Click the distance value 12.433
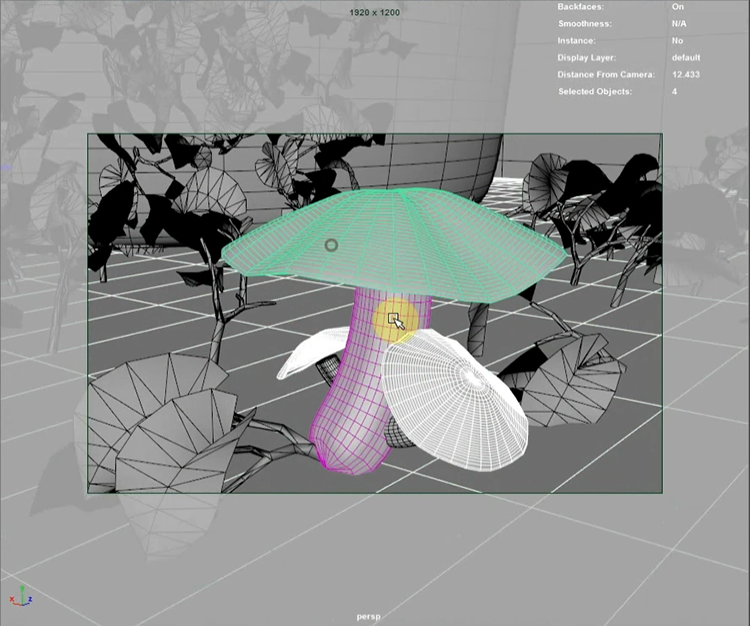The image size is (750, 626). [x=686, y=75]
